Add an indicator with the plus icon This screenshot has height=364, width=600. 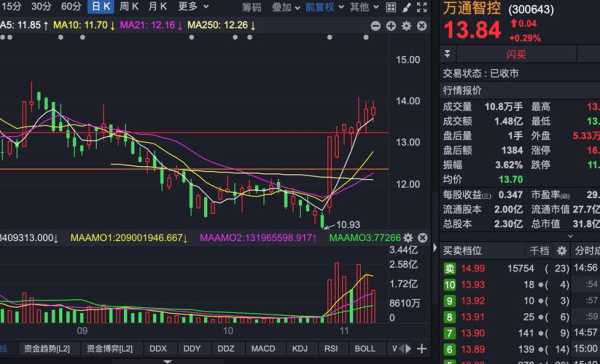pos(422,349)
